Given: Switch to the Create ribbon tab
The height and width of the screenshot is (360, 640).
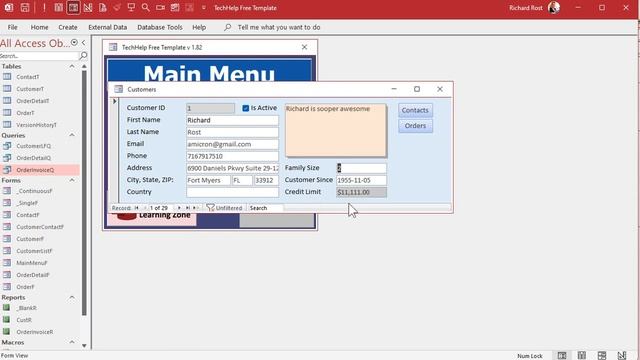Looking at the screenshot, I should pos(68,27).
